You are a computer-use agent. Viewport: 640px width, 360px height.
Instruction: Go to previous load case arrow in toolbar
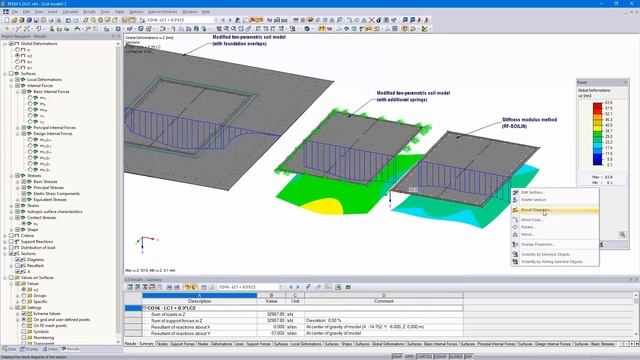[x=223, y=20]
